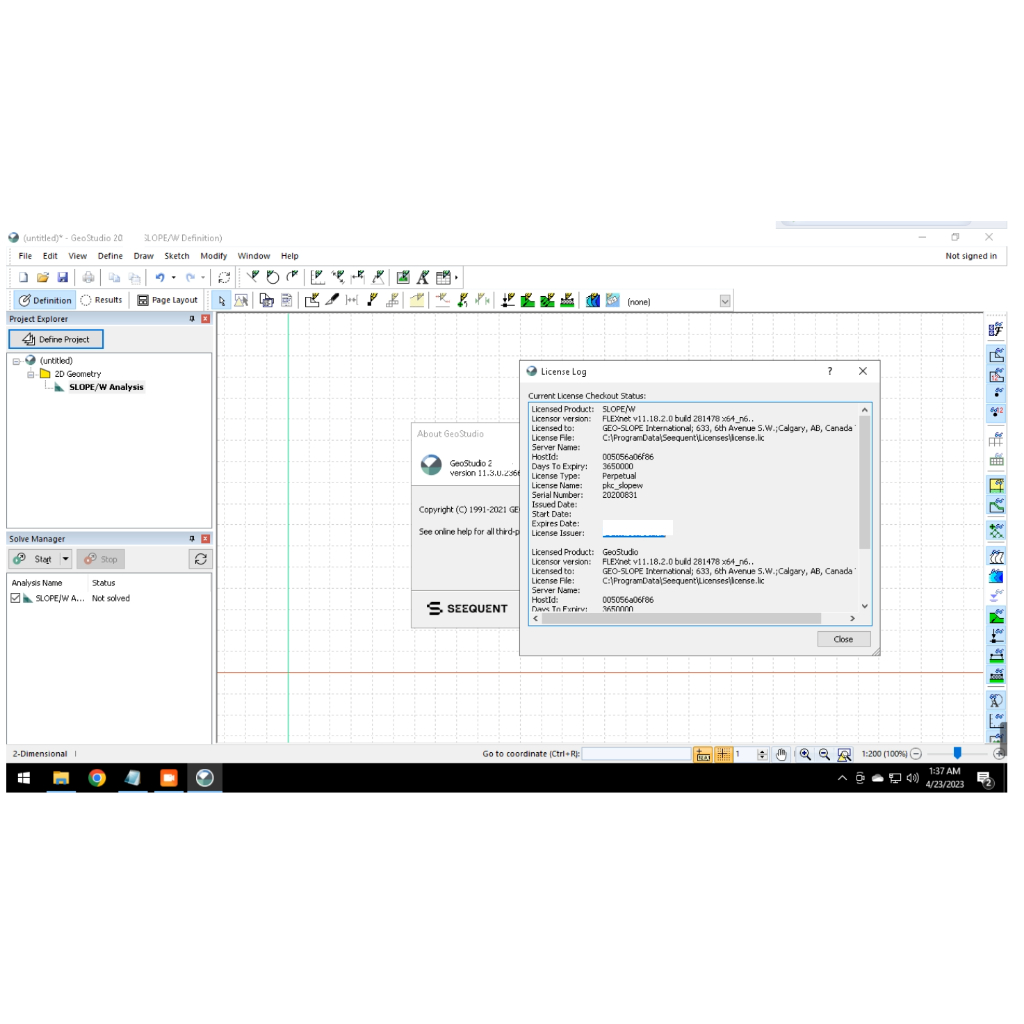The image size is (1024, 1024).
Task: Click the GeoStudio icon in Windows taskbar
Action: tap(204, 778)
